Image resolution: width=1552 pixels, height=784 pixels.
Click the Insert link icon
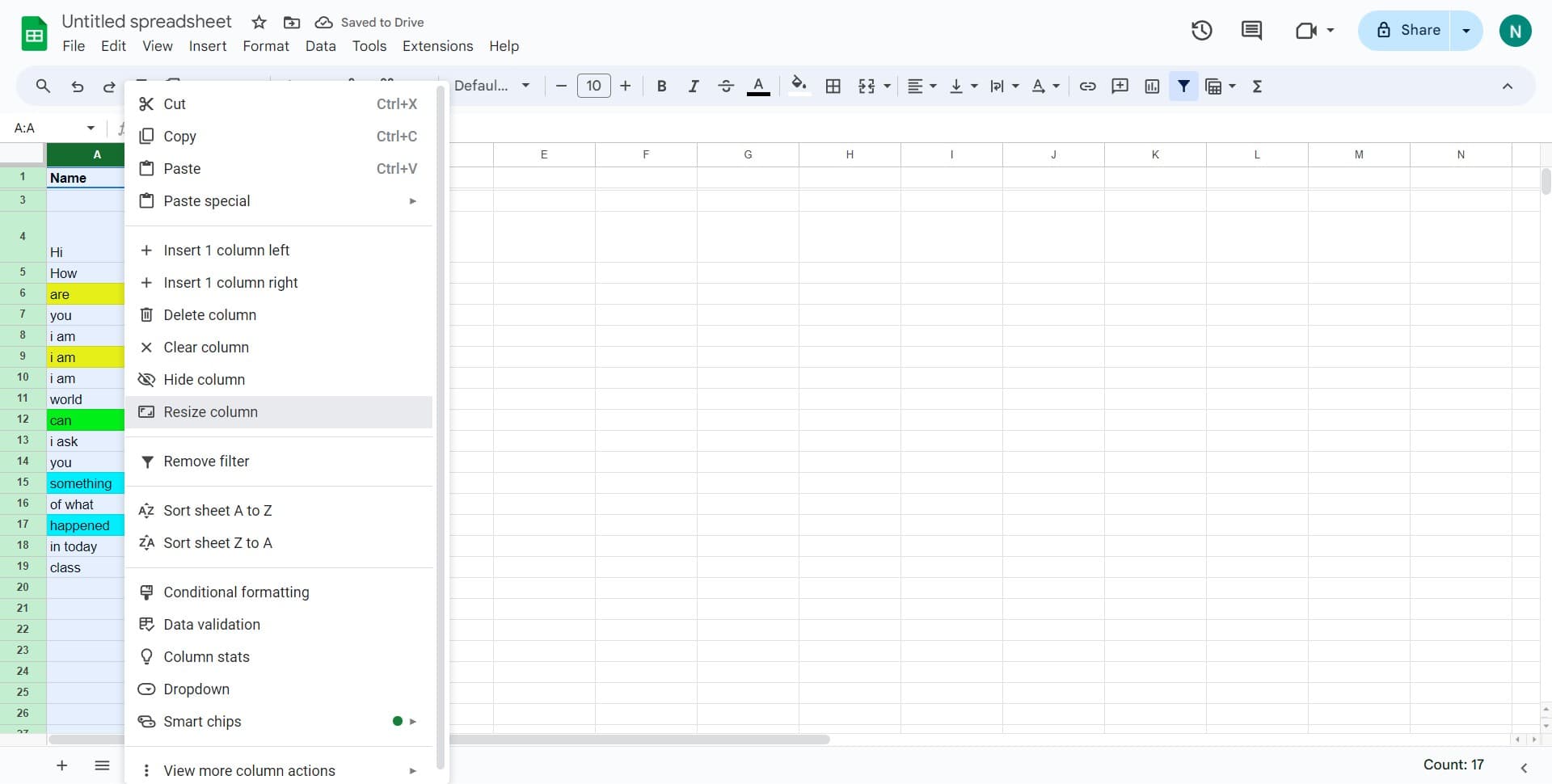pyautogui.click(x=1087, y=86)
